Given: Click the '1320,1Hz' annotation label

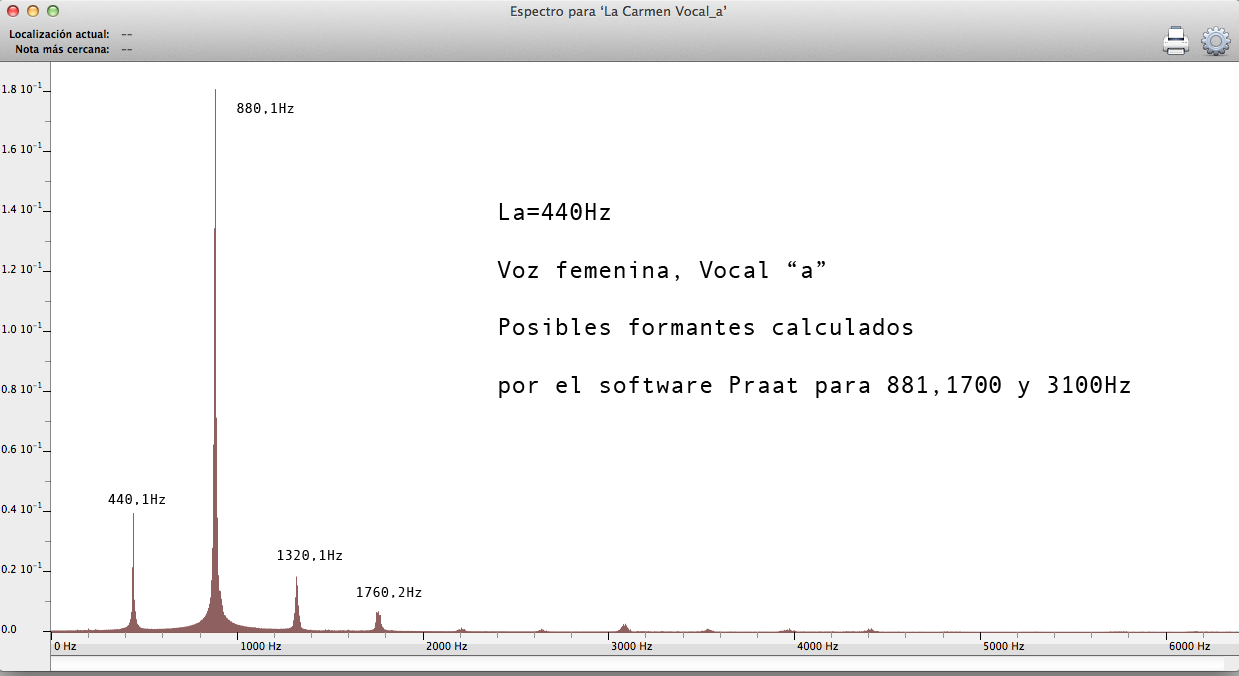Looking at the screenshot, I should 310,555.
